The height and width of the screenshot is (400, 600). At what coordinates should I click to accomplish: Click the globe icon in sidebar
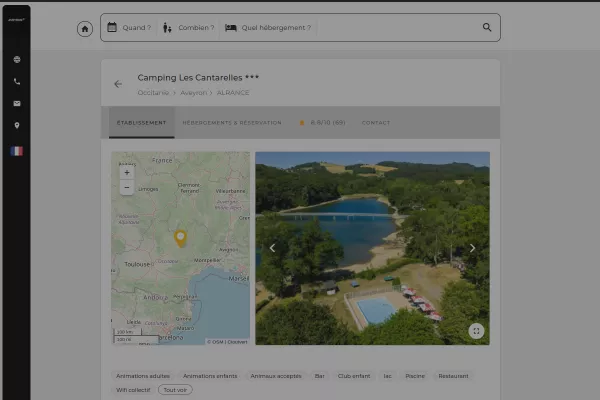[17, 59]
